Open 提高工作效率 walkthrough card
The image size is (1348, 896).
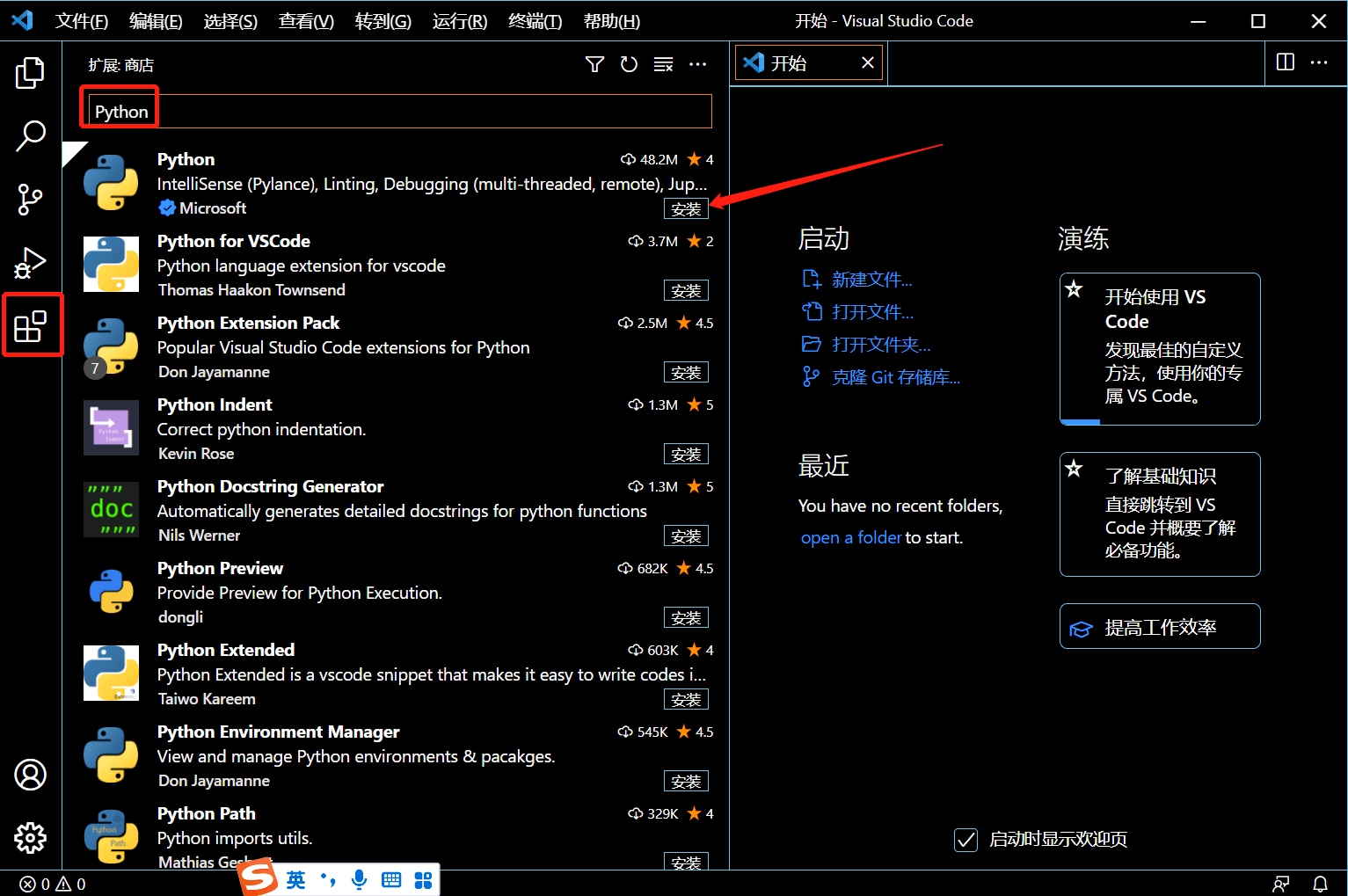[x=1160, y=626]
